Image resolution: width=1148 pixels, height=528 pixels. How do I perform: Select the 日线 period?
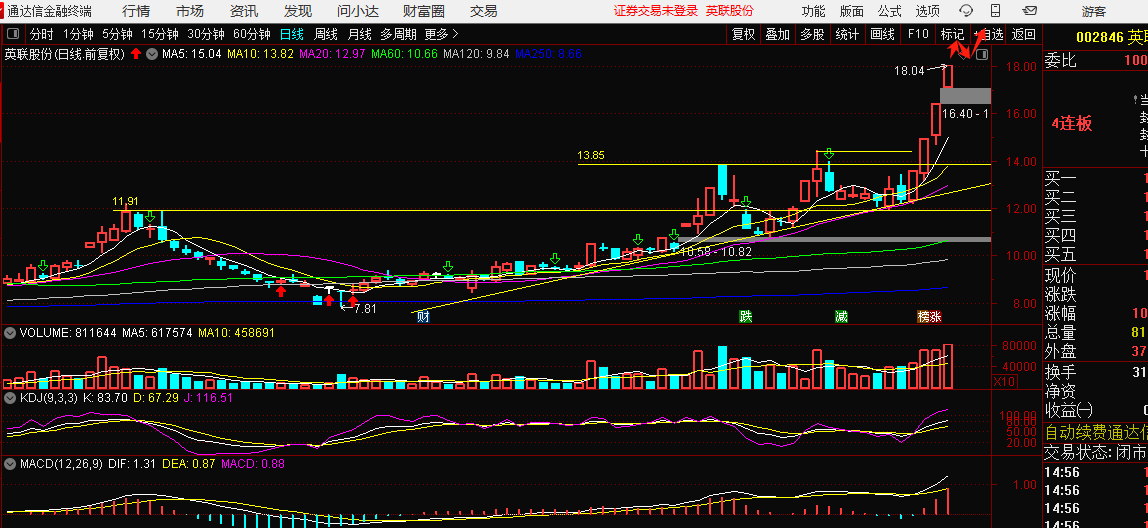(292, 34)
